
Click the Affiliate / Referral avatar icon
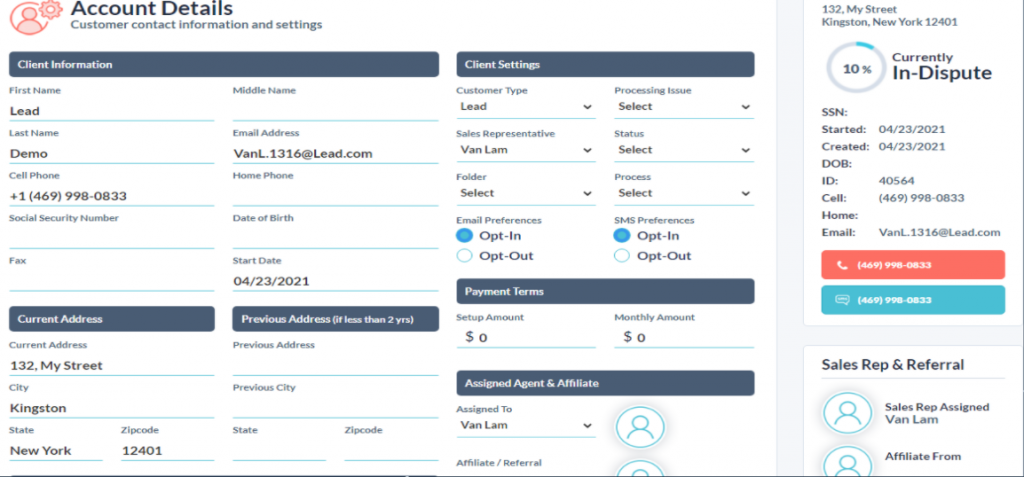click(640, 470)
